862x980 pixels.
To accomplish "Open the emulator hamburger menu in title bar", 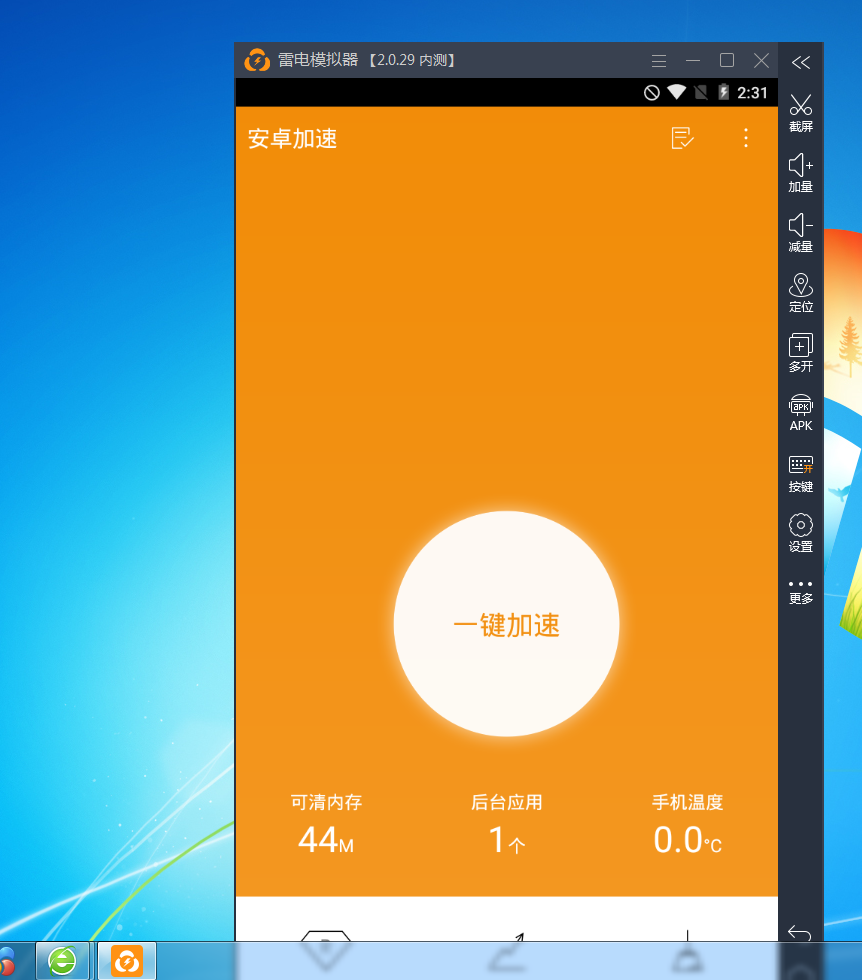I will coord(658,61).
